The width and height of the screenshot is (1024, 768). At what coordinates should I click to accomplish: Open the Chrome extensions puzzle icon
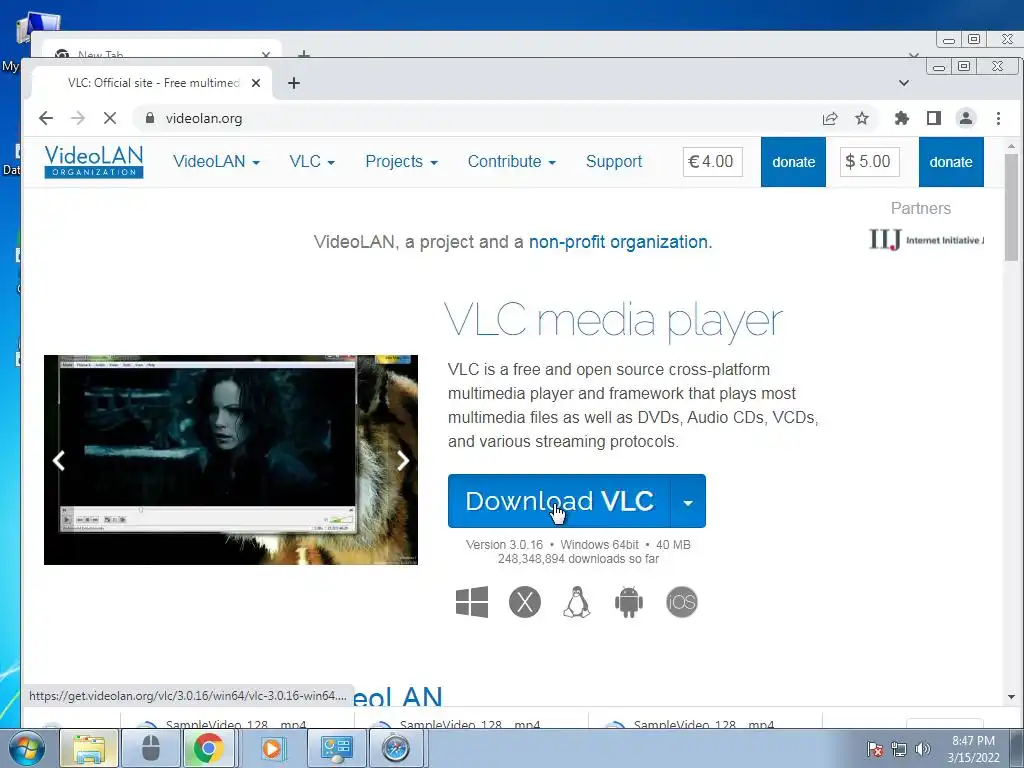coord(902,118)
